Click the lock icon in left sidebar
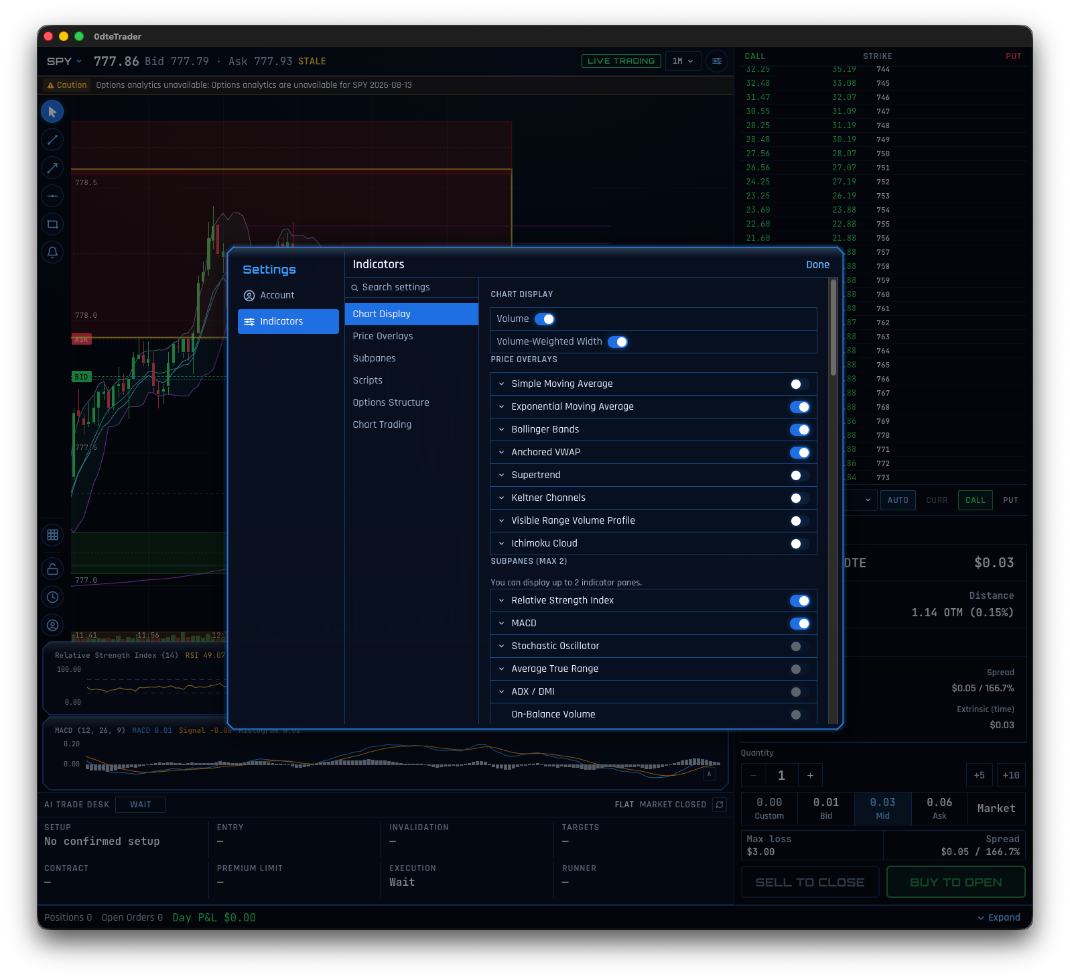The image size is (1070, 979). coord(53,569)
